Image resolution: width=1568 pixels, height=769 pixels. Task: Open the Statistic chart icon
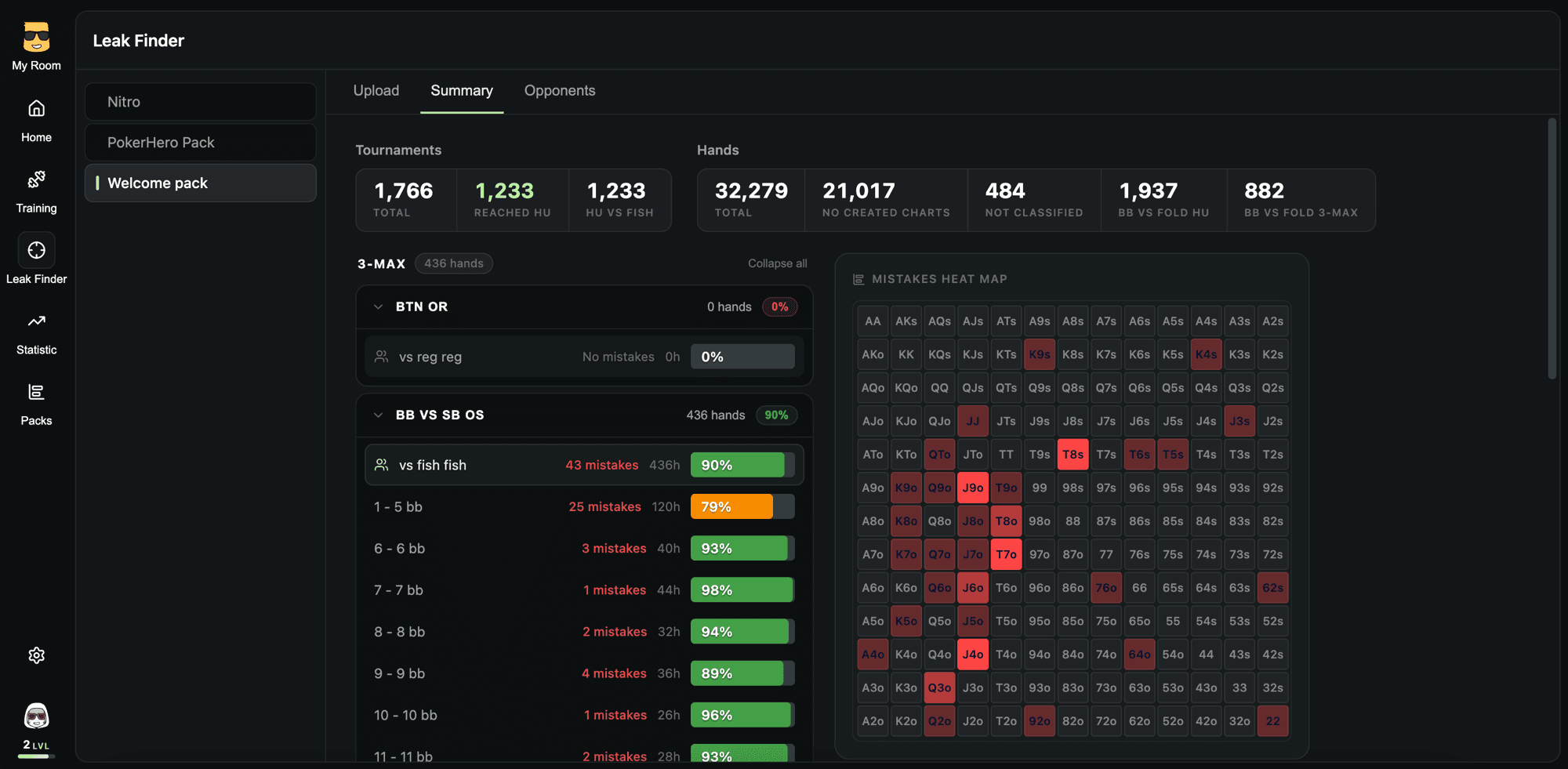[36, 321]
